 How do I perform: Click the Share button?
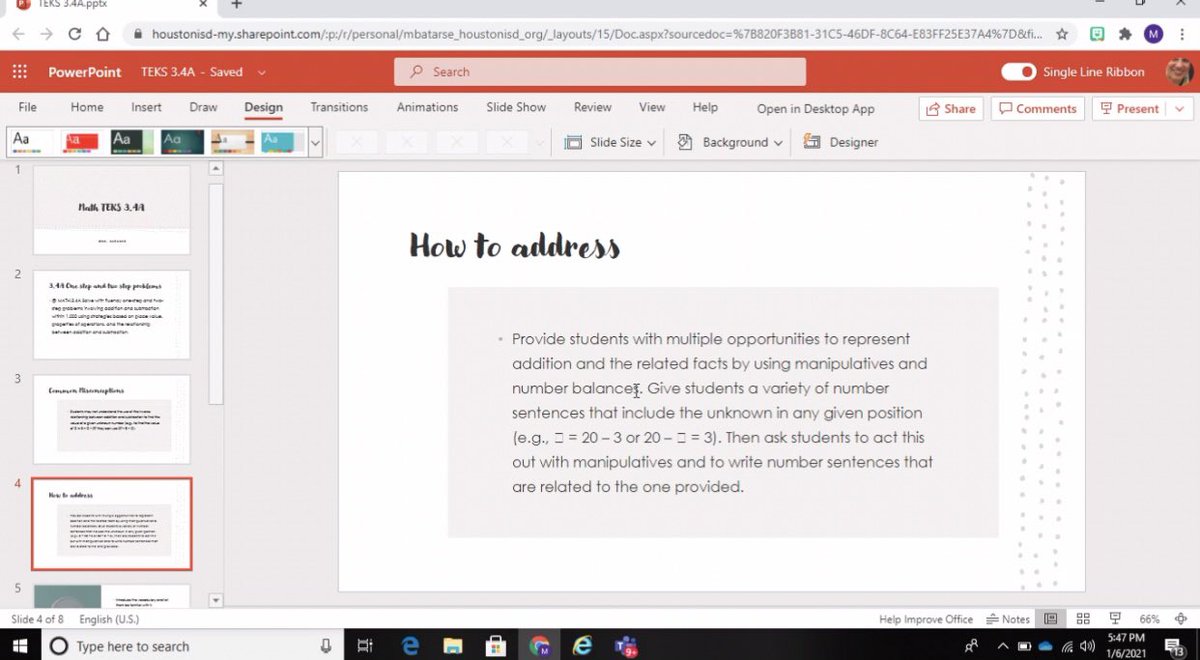pos(951,109)
